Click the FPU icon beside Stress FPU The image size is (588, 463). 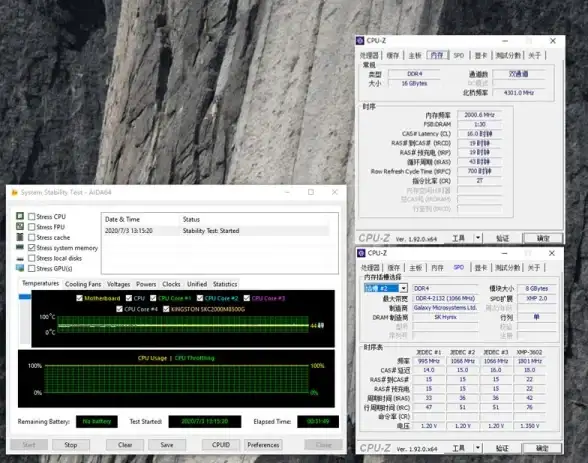[x=20, y=226]
